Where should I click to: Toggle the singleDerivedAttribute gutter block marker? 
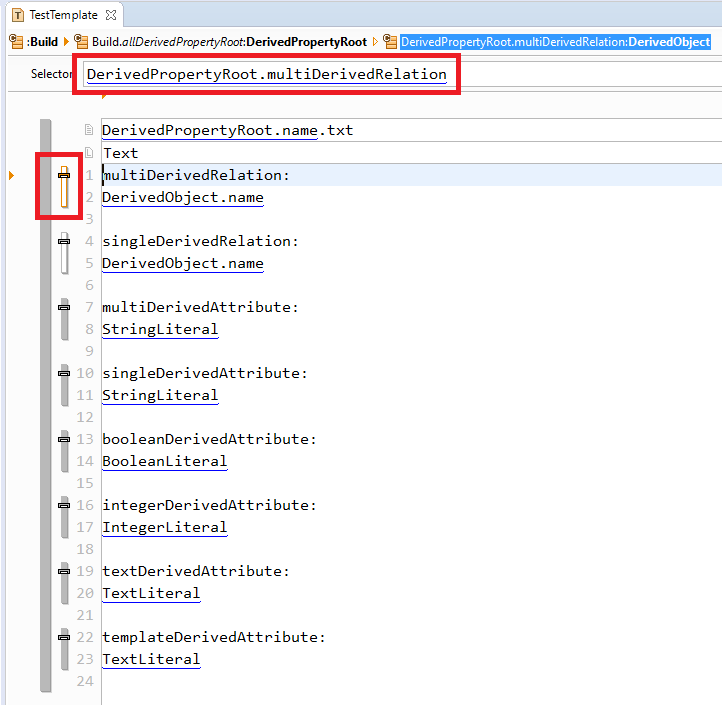click(x=64, y=373)
